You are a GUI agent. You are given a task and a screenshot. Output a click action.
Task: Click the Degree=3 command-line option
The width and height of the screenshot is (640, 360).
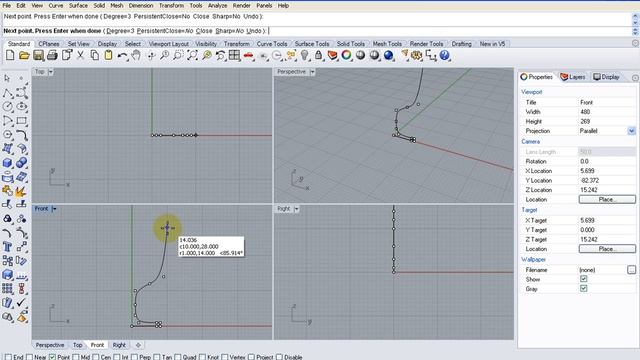tap(120, 31)
